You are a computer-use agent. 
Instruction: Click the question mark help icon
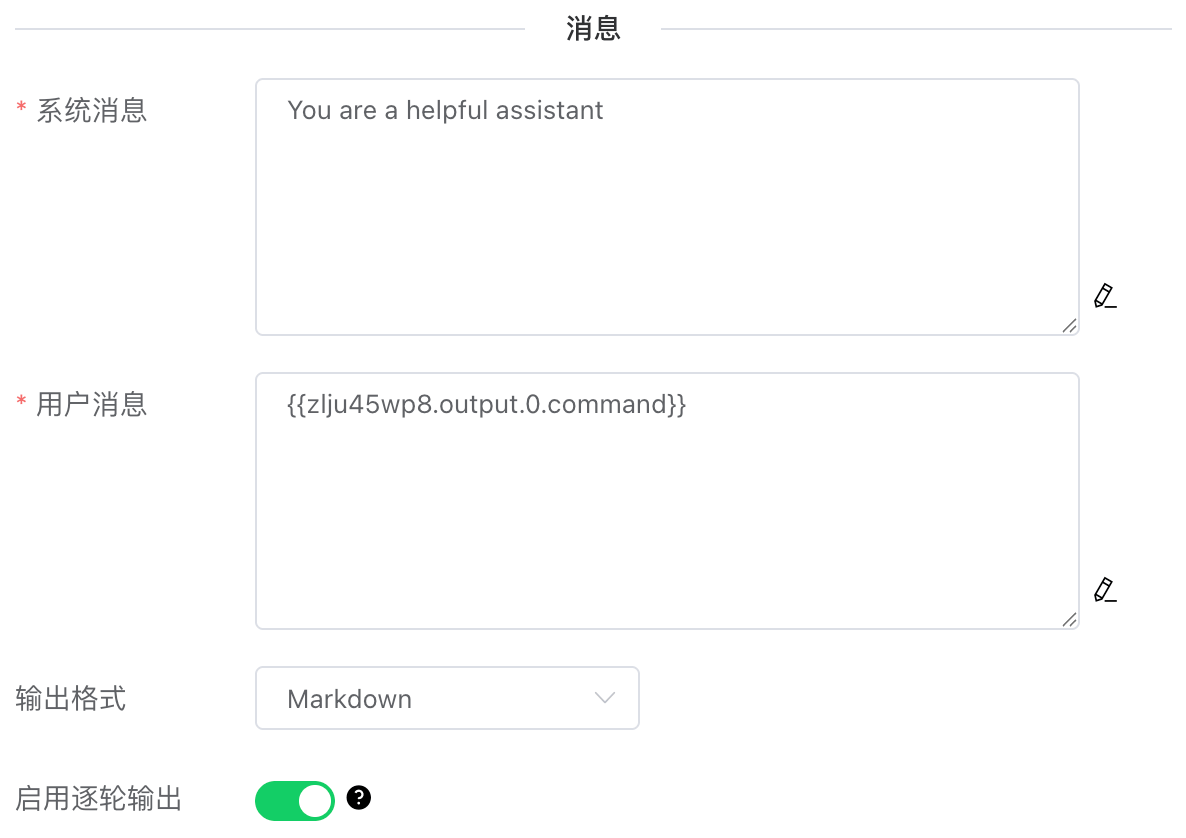[359, 798]
